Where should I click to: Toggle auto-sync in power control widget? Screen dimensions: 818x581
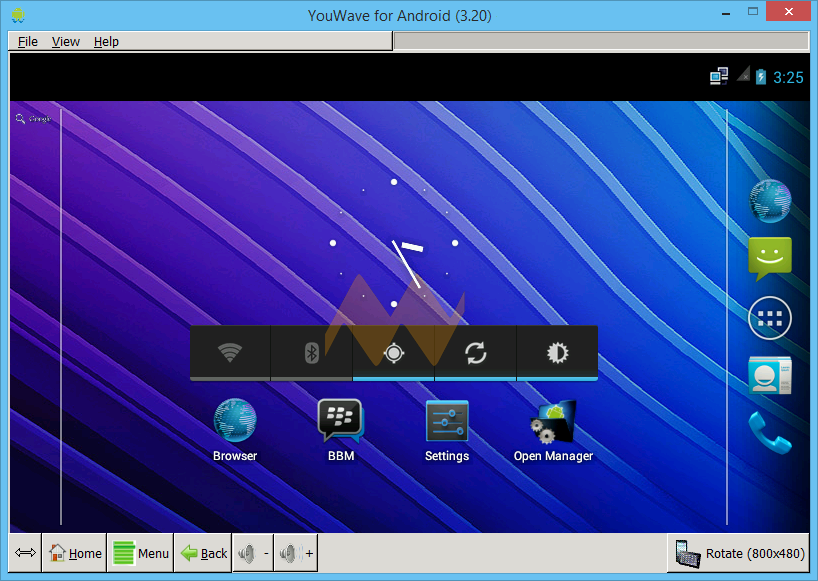[x=475, y=353]
